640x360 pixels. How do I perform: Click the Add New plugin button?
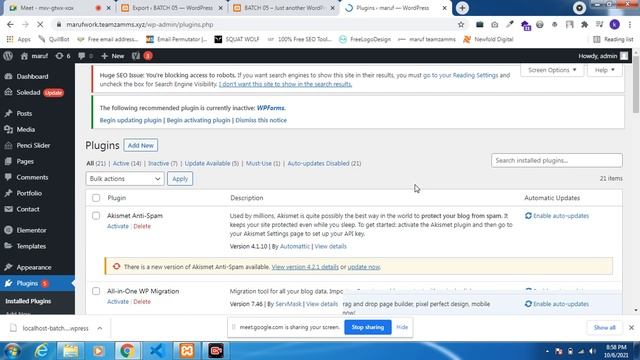point(141,145)
